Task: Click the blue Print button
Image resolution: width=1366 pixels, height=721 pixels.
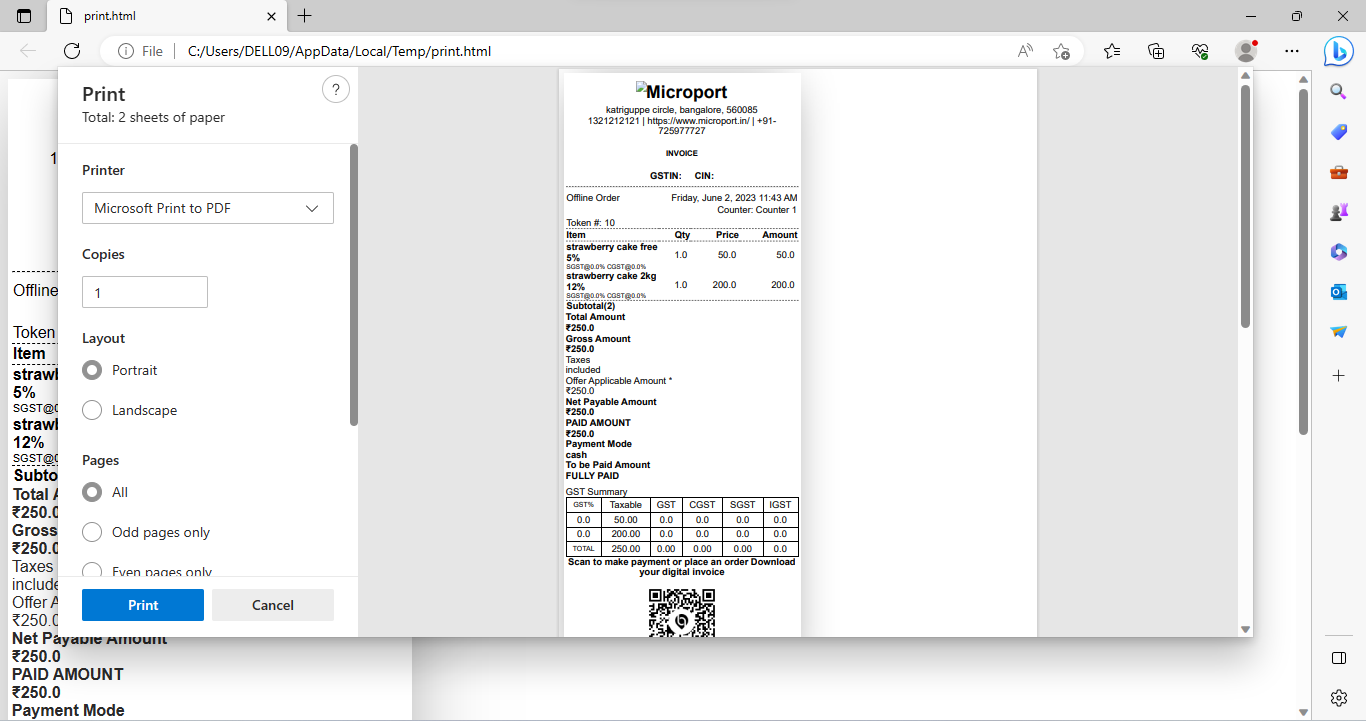Action: coord(143,605)
